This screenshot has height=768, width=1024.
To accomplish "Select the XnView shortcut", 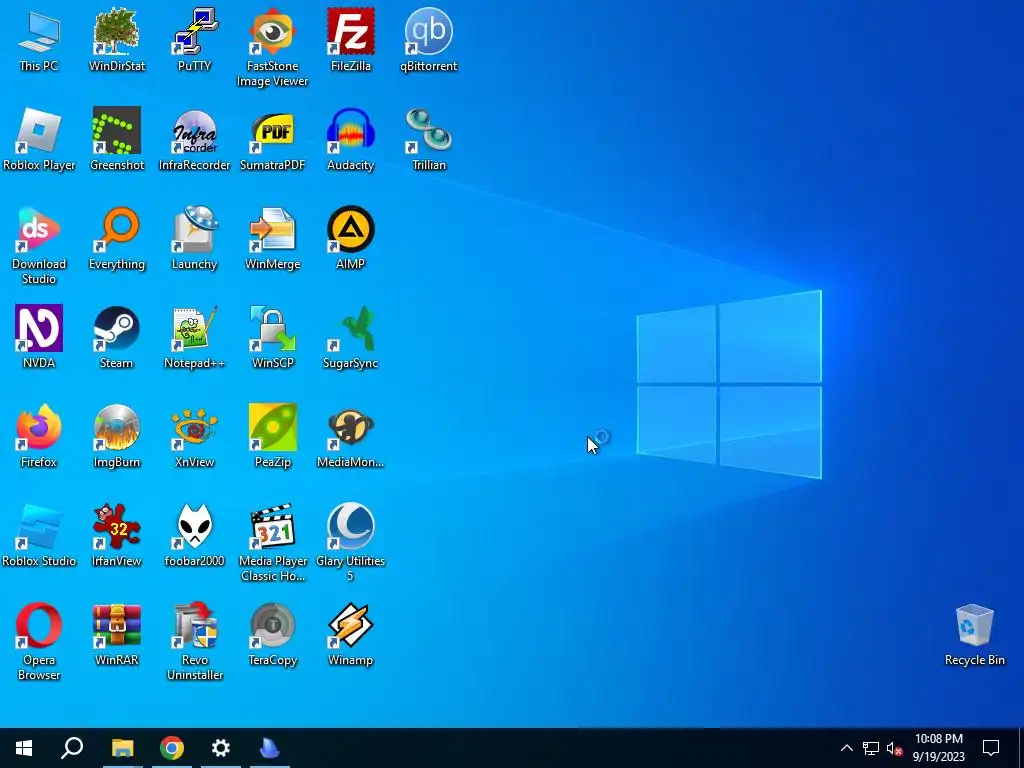I will pyautogui.click(x=195, y=436).
